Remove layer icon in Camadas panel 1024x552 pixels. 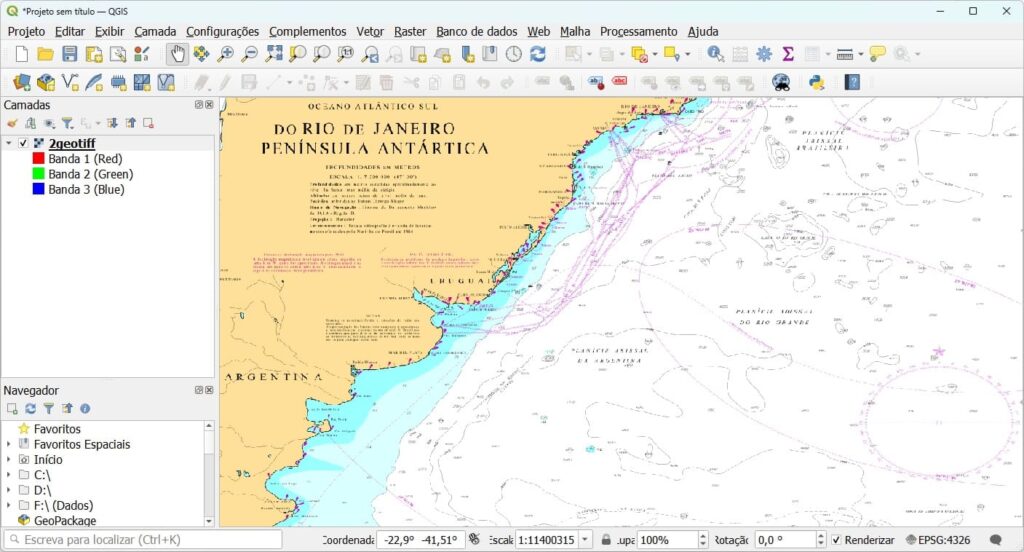[149, 123]
